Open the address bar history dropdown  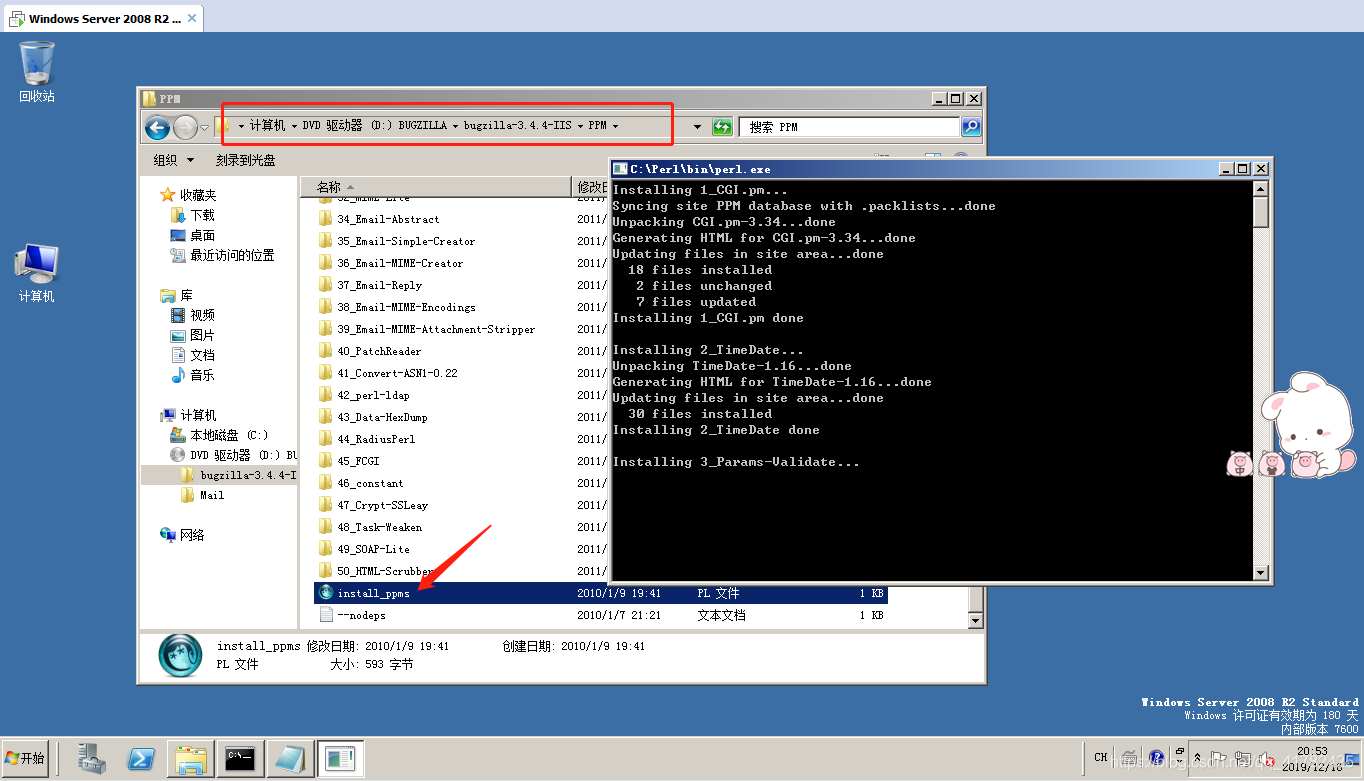click(x=697, y=127)
